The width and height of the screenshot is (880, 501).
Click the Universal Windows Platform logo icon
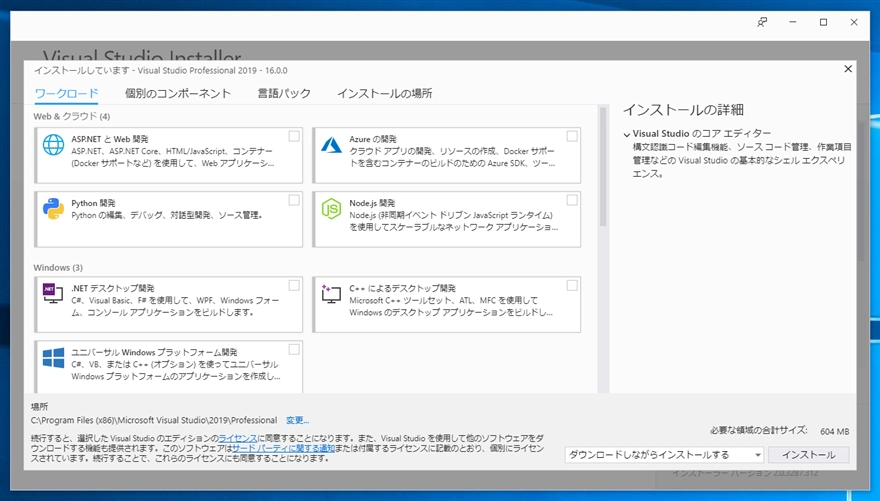click(53, 358)
